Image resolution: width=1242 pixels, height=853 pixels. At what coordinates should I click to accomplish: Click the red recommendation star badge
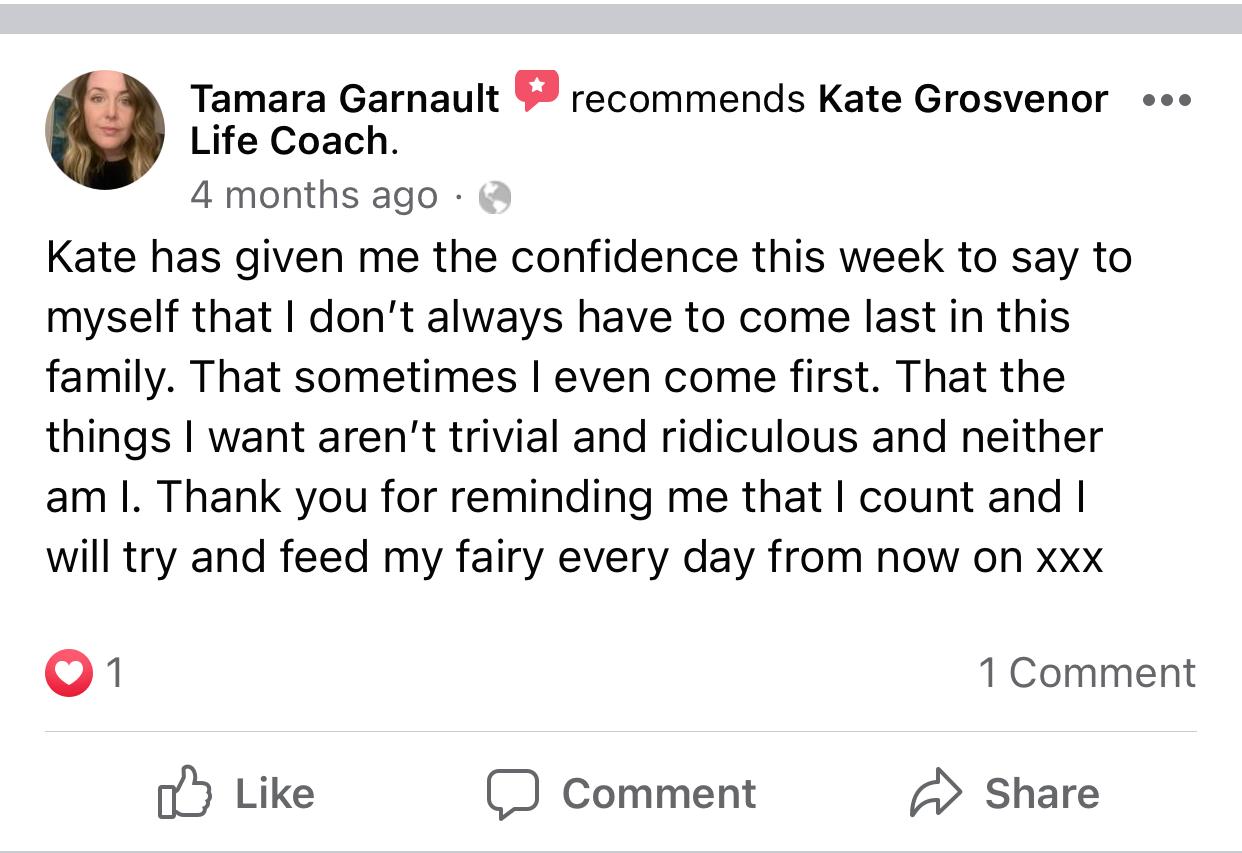pos(536,91)
